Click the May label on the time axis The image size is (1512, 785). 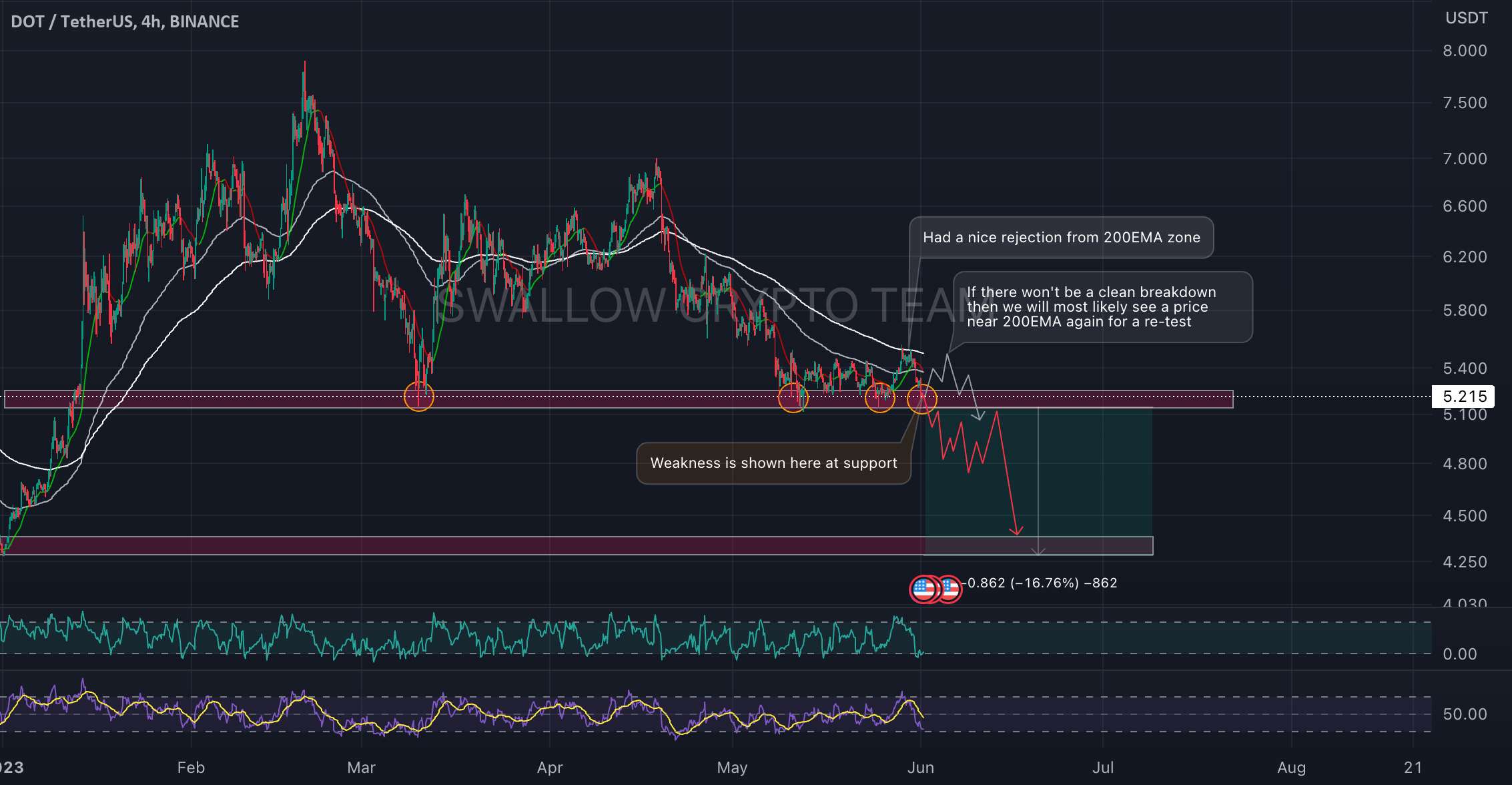pos(732,768)
